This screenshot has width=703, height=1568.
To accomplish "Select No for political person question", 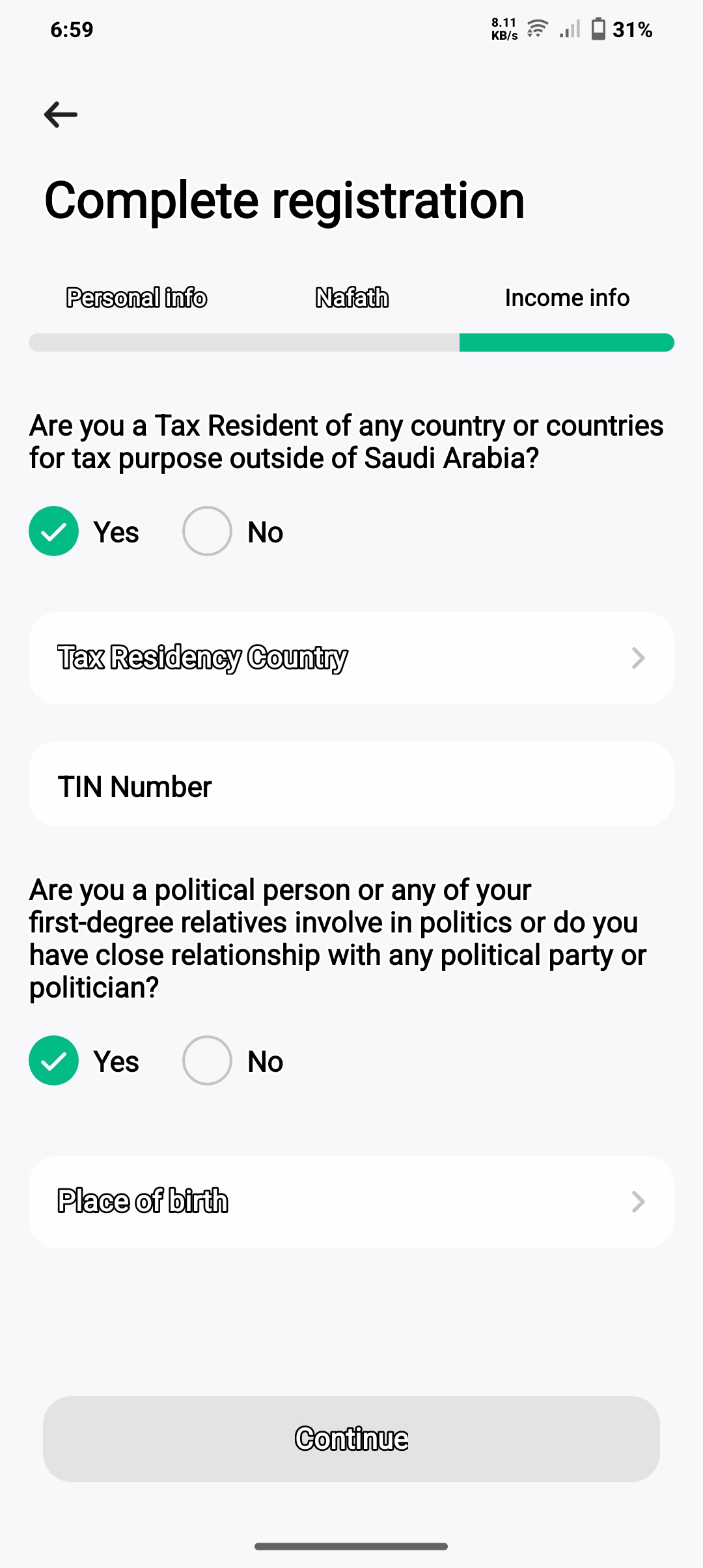I will [x=207, y=1061].
